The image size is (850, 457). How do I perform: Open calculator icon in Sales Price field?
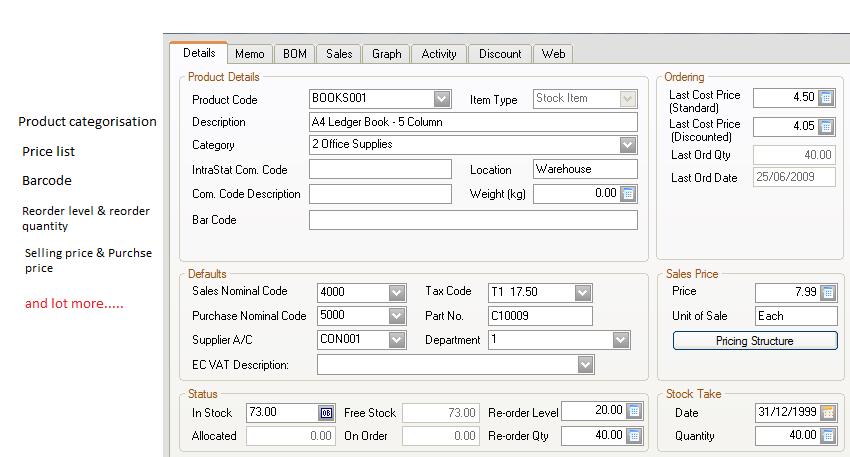[x=828, y=293]
